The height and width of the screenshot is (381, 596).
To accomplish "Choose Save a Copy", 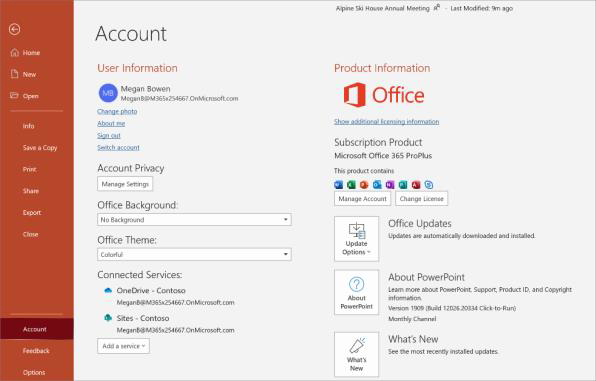I will pos(40,148).
